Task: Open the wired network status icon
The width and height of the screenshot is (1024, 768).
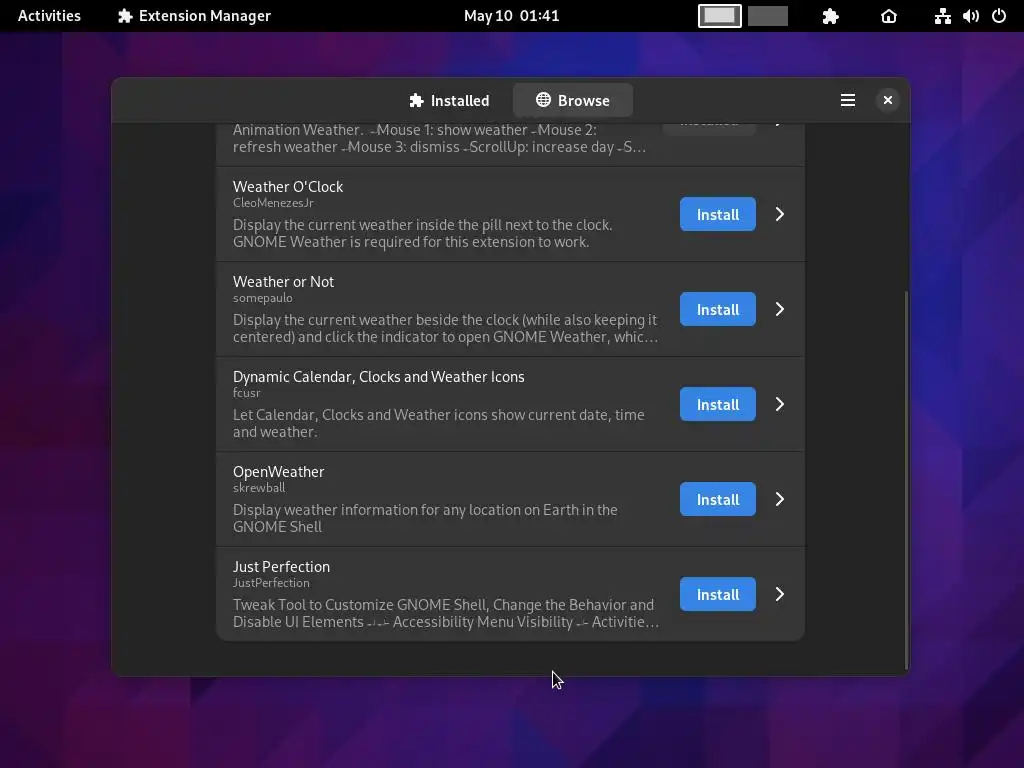Action: point(942,16)
